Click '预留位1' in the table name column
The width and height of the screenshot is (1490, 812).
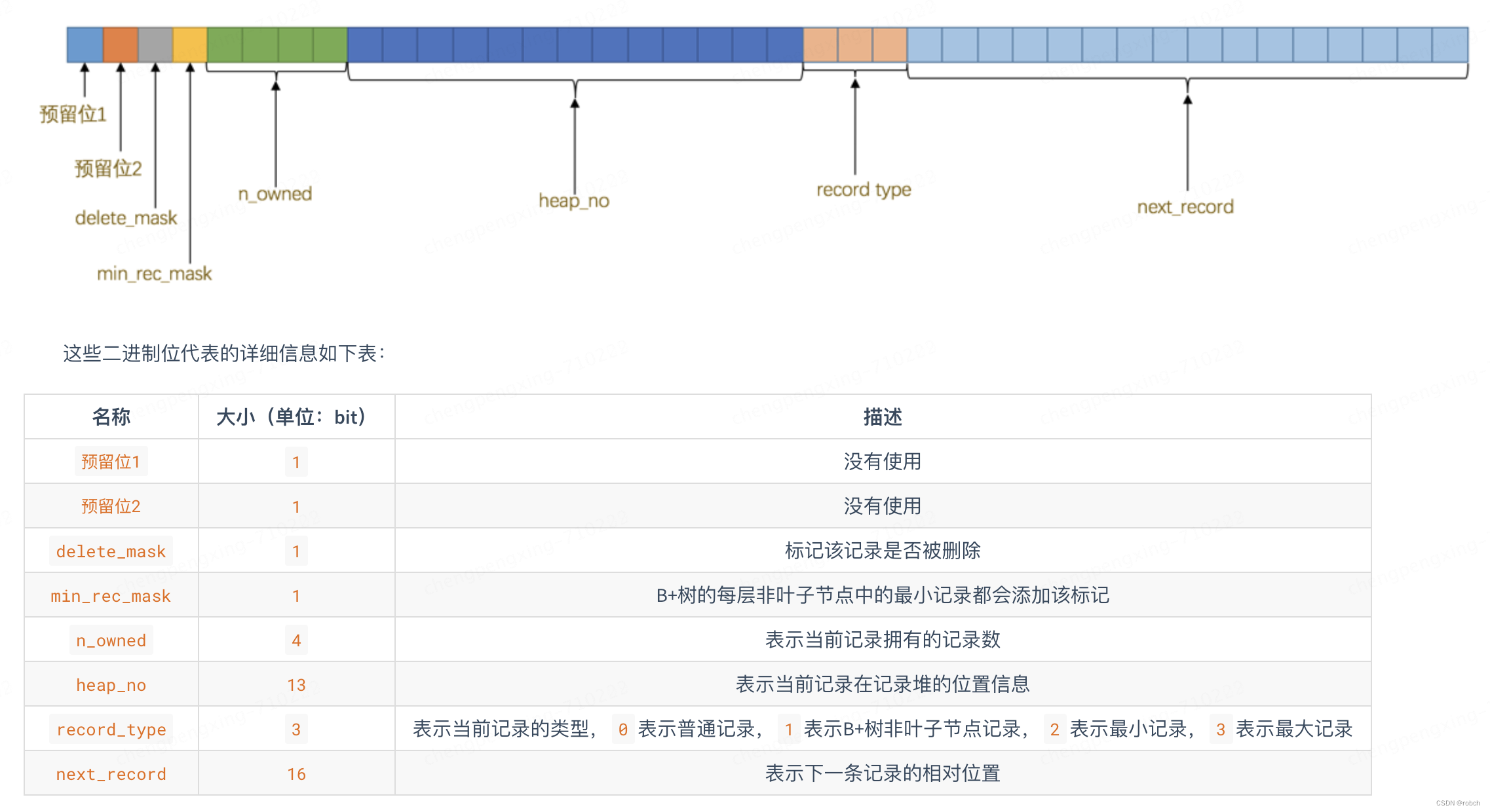tap(111, 462)
